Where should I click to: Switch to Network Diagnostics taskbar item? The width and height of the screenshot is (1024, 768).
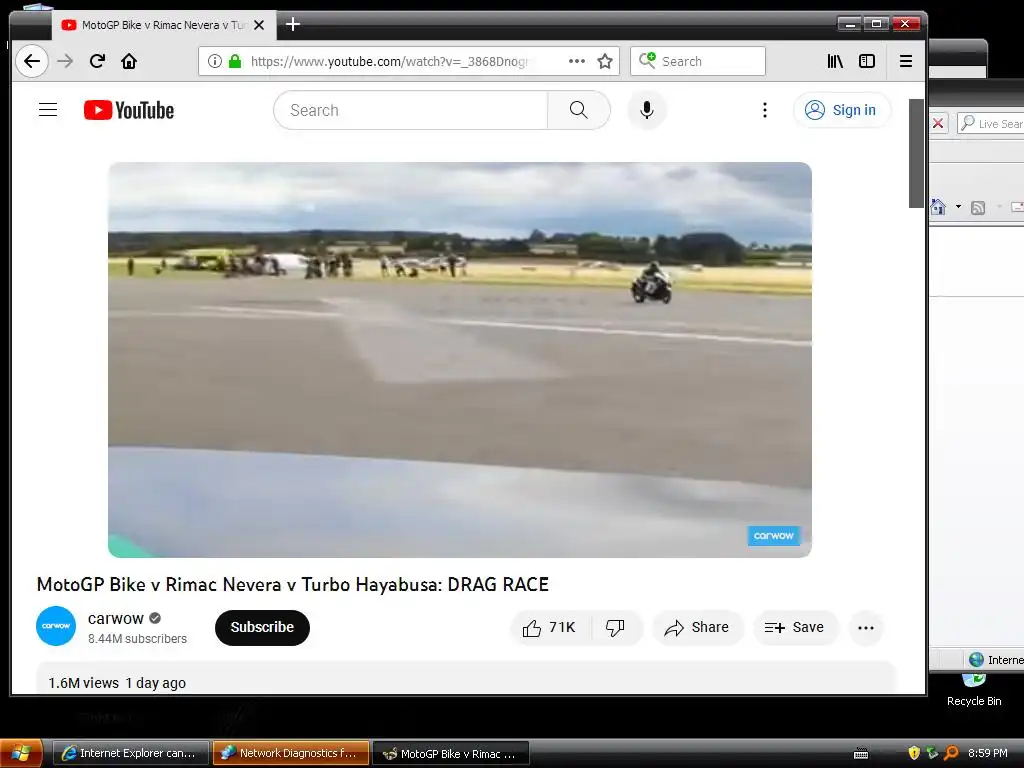coord(291,754)
